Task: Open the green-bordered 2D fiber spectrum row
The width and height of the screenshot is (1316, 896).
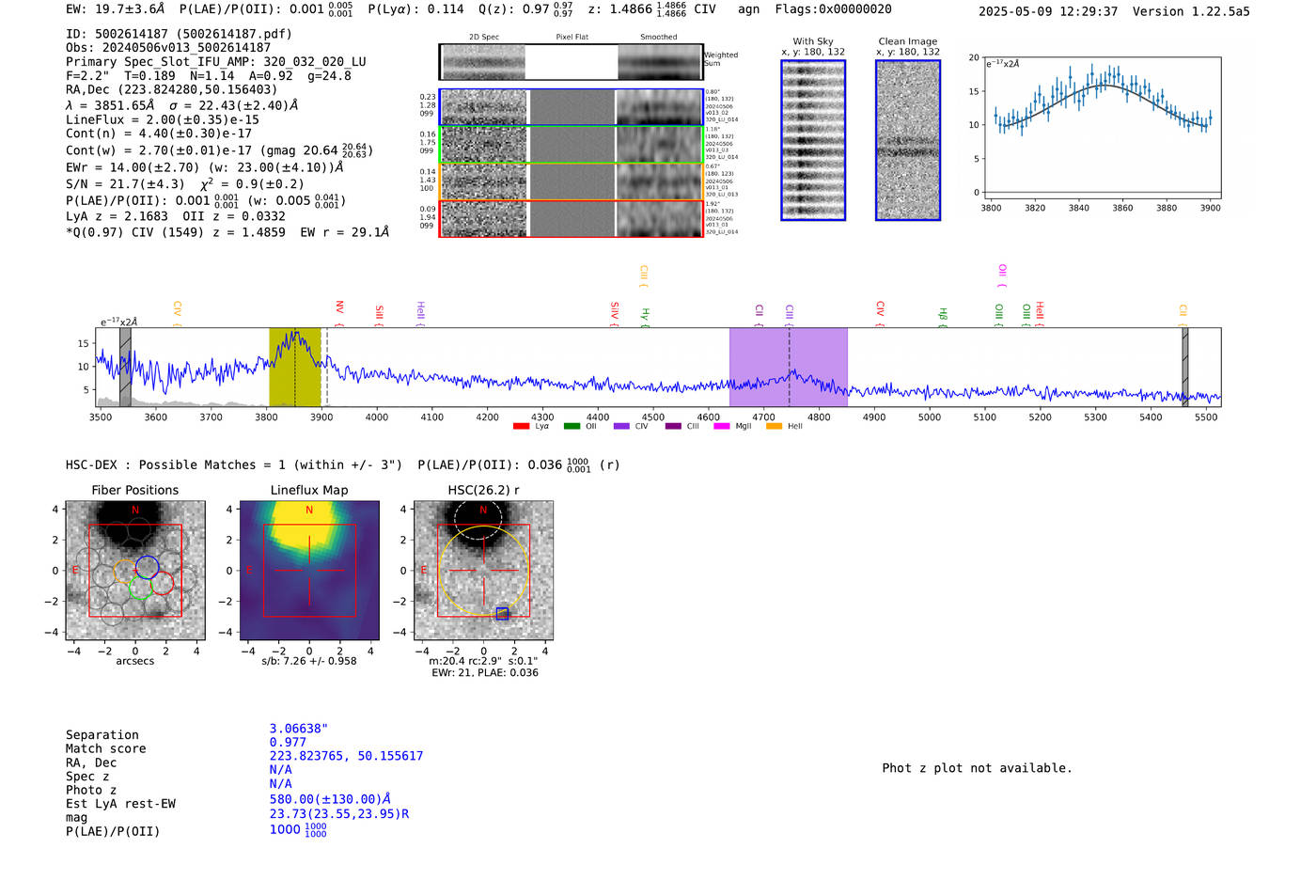Action: tap(572, 145)
